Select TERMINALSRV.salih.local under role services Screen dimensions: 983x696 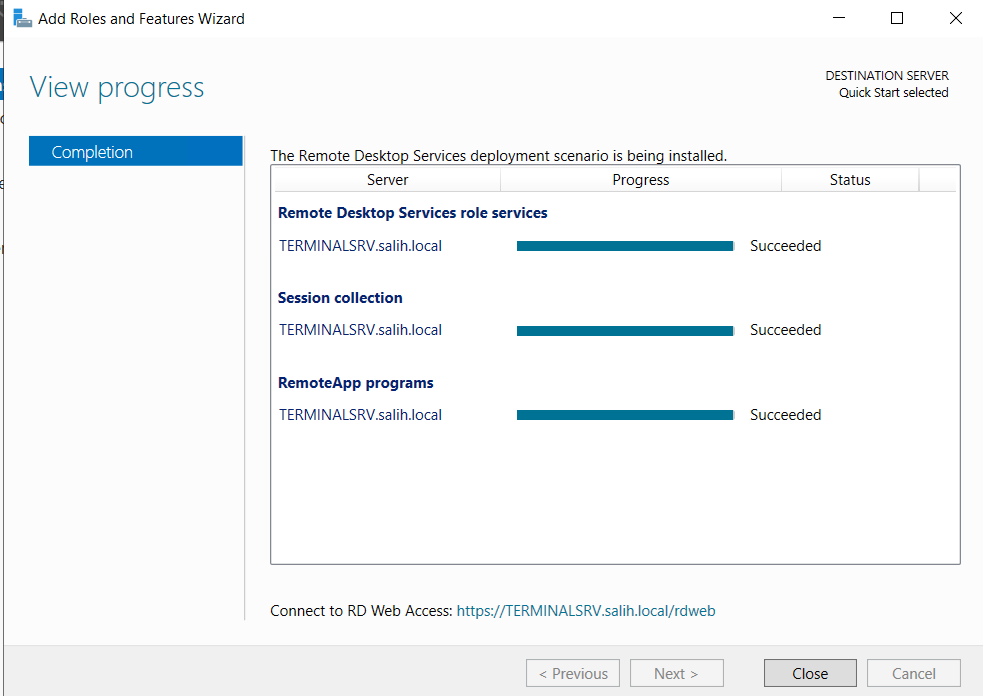pos(359,245)
